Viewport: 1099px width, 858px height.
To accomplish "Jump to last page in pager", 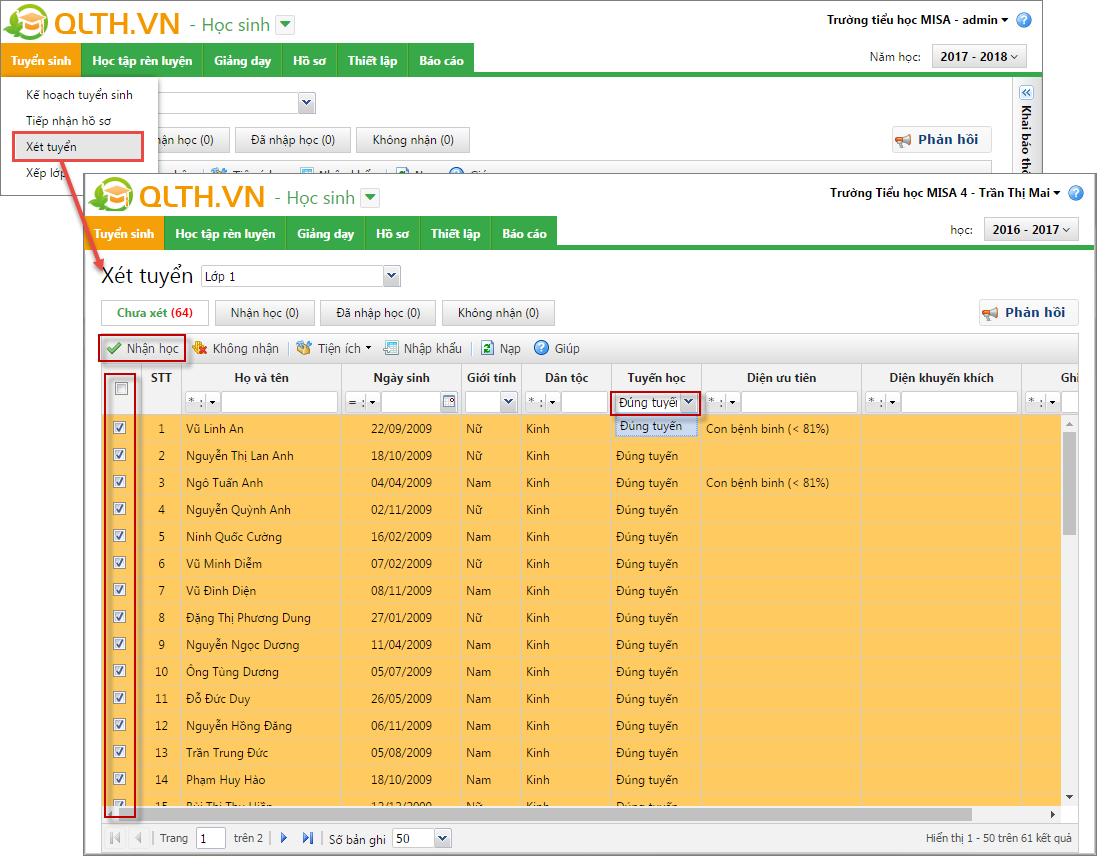I will pyautogui.click(x=308, y=838).
